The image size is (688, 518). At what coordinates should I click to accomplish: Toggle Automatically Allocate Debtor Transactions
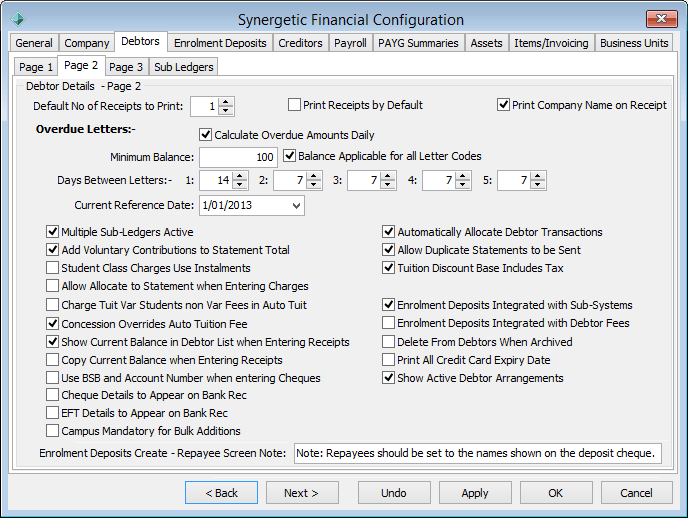point(388,232)
